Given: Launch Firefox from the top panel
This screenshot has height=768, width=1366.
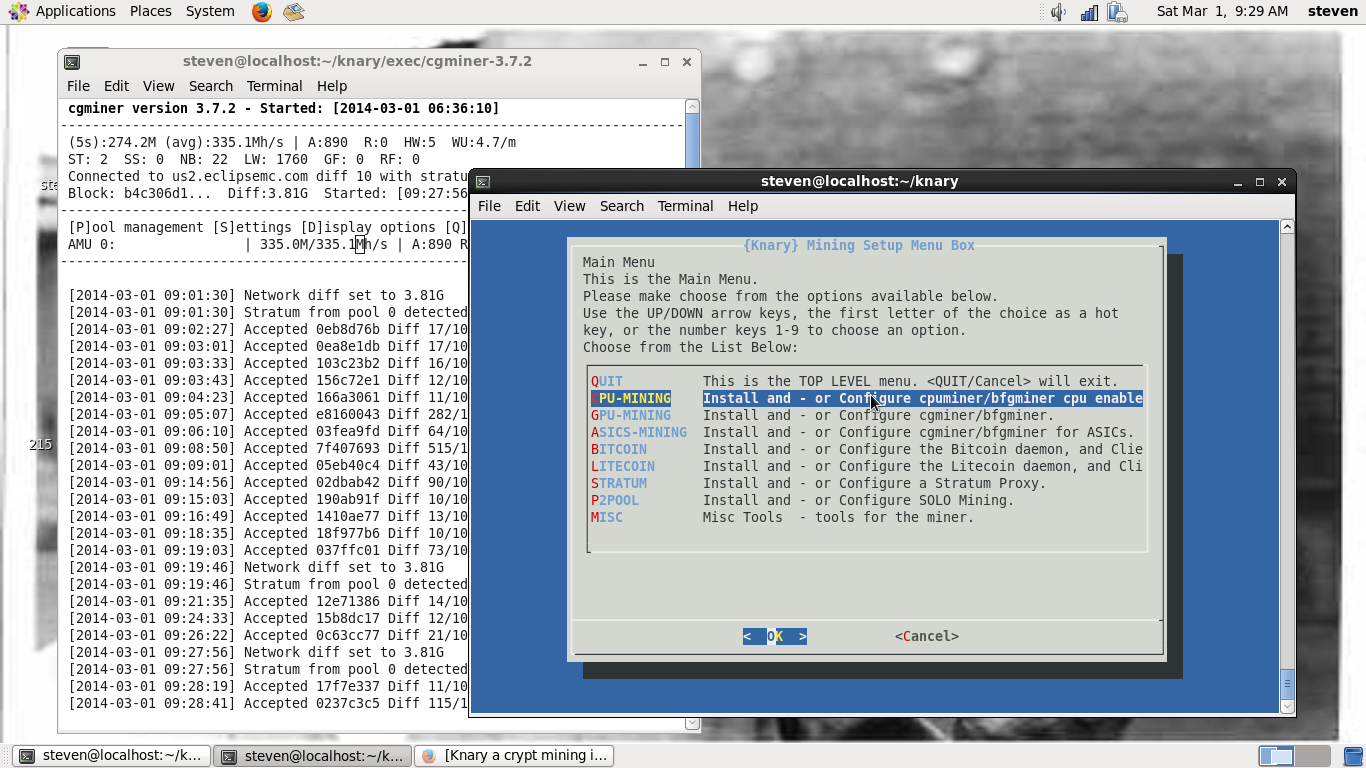Looking at the screenshot, I should (x=260, y=12).
